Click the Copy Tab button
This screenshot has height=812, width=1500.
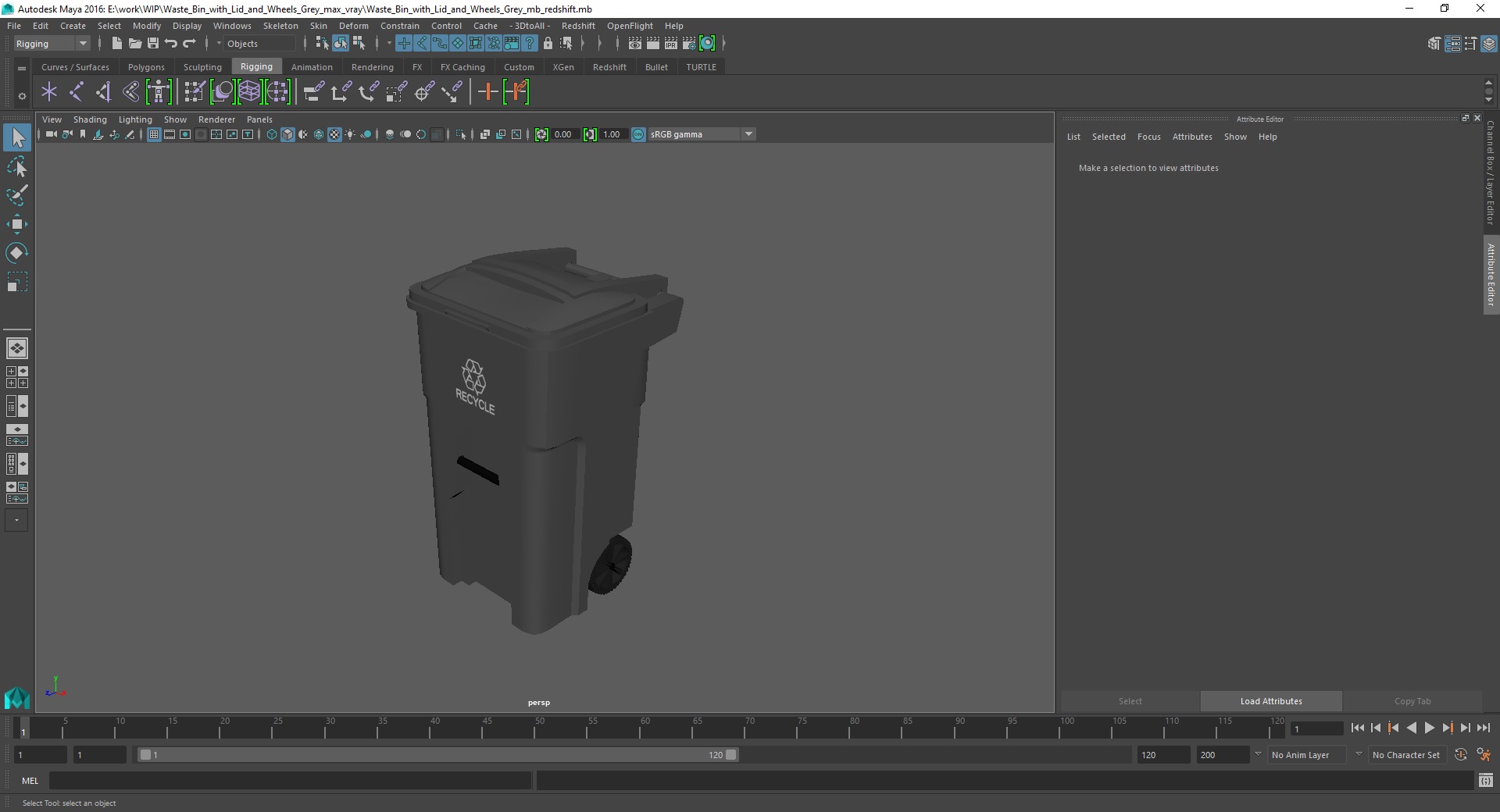(1412, 701)
